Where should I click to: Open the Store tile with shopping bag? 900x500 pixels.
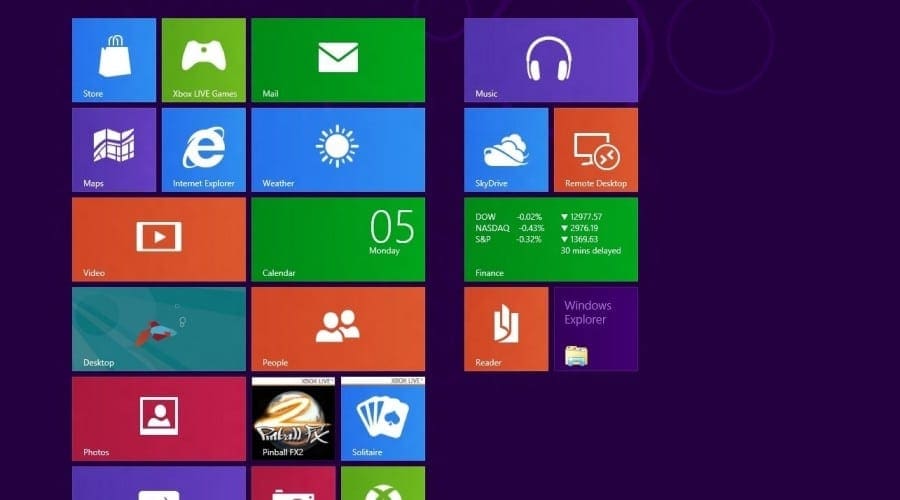(x=114, y=60)
